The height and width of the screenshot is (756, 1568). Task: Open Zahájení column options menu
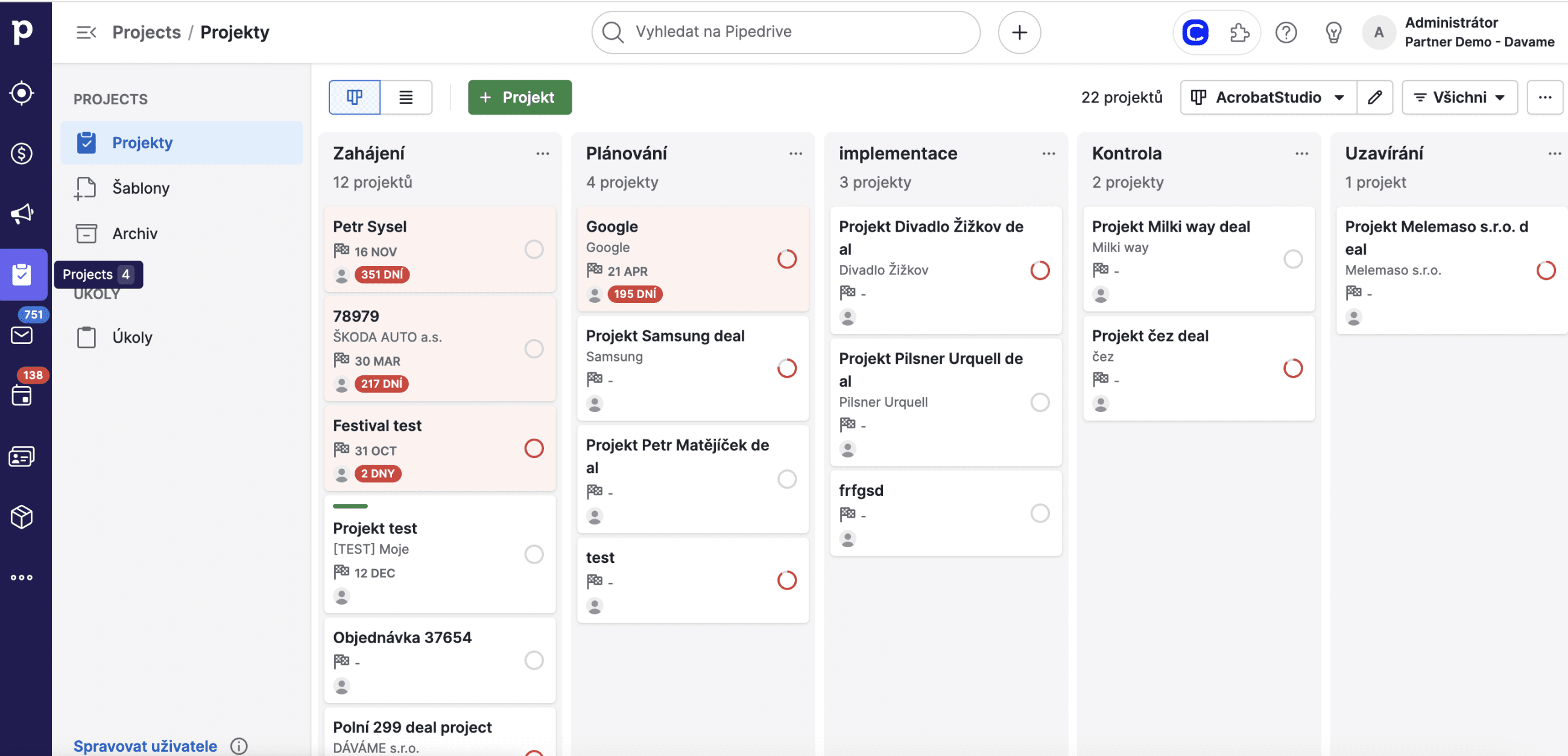click(542, 153)
